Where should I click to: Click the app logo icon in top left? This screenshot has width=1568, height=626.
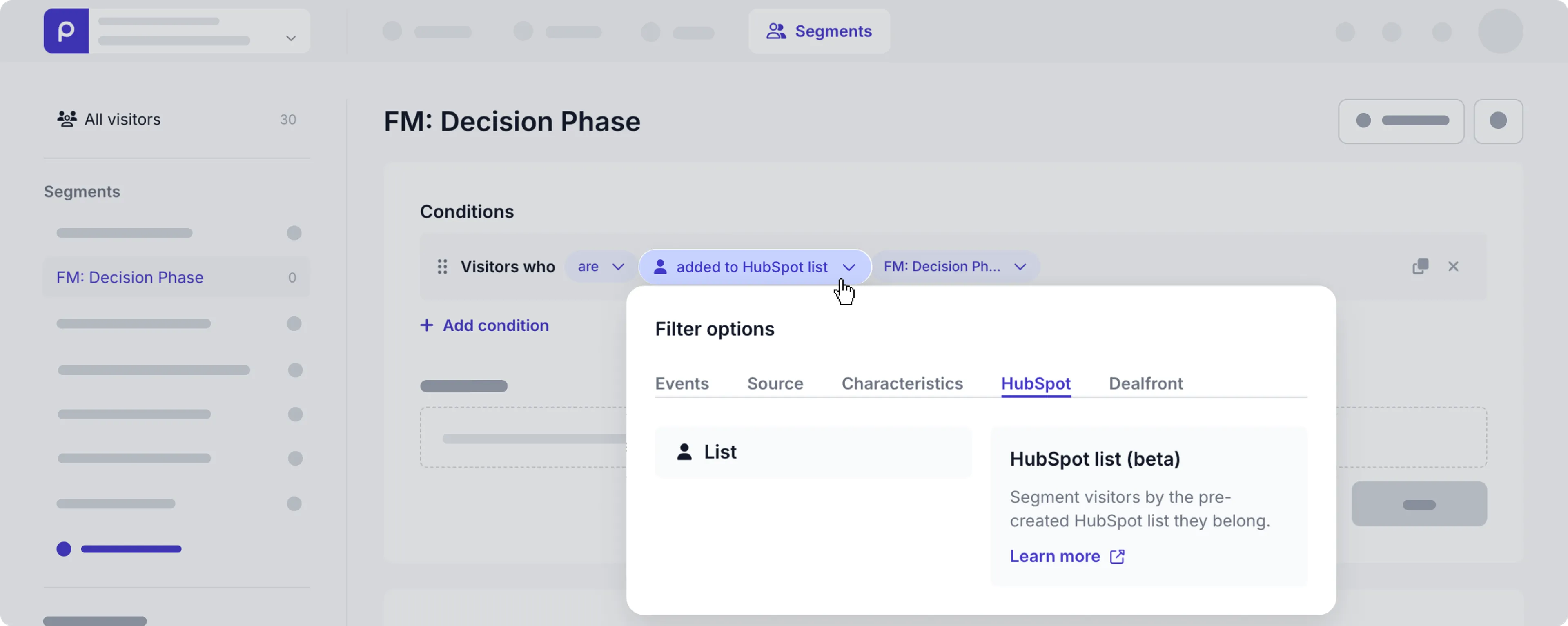click(x=66, y=31)
